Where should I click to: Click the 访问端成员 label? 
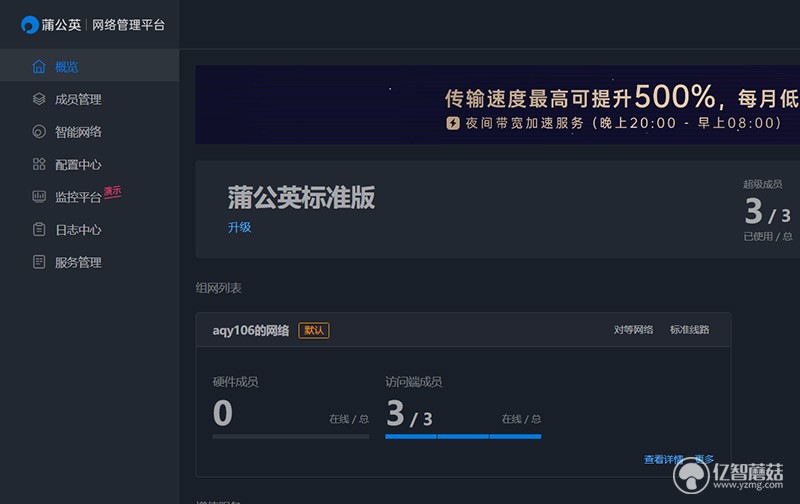pyautogui.click(x=414, y=382)
